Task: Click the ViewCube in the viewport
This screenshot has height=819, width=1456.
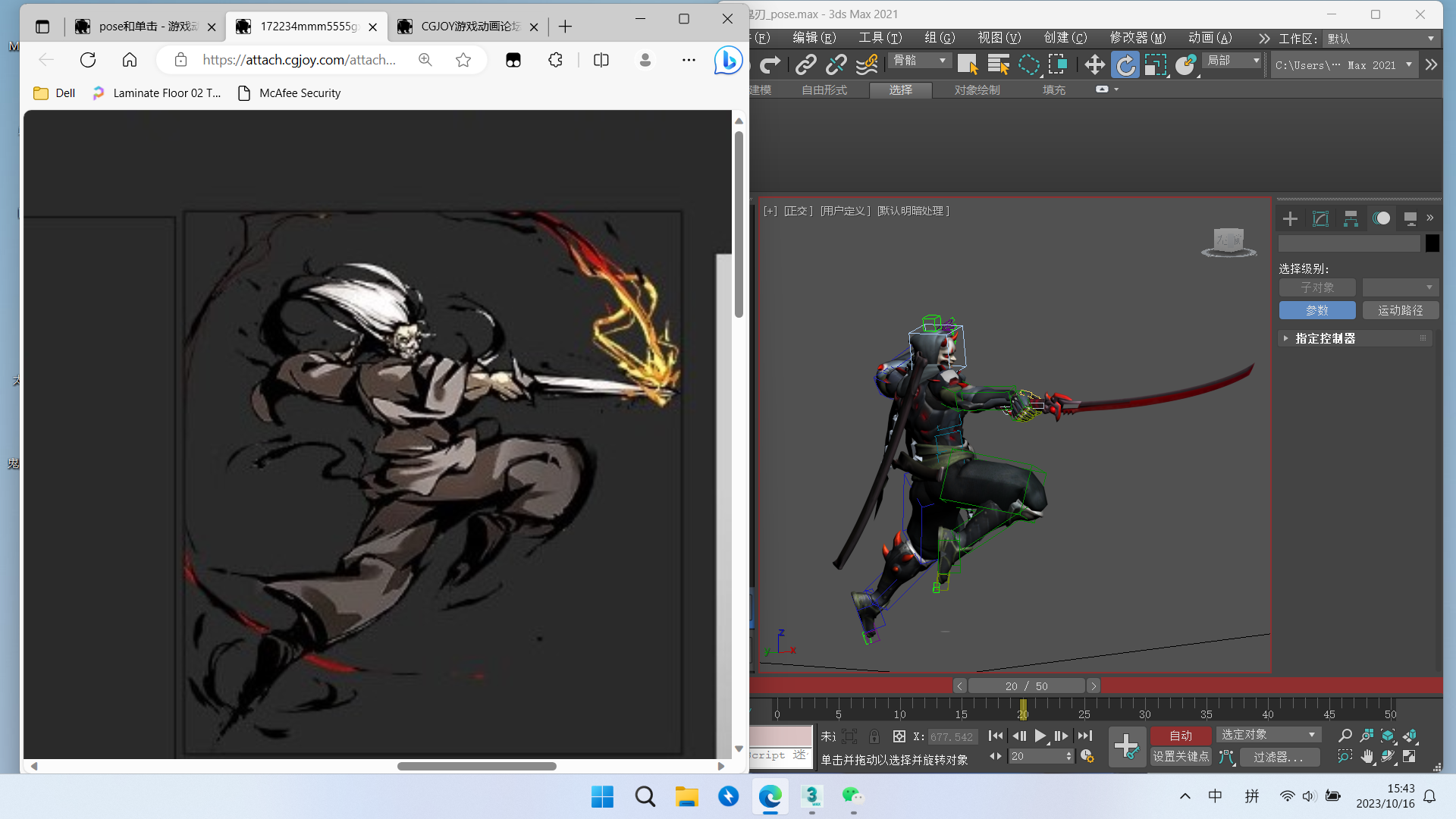Action: click(1228, 243)
